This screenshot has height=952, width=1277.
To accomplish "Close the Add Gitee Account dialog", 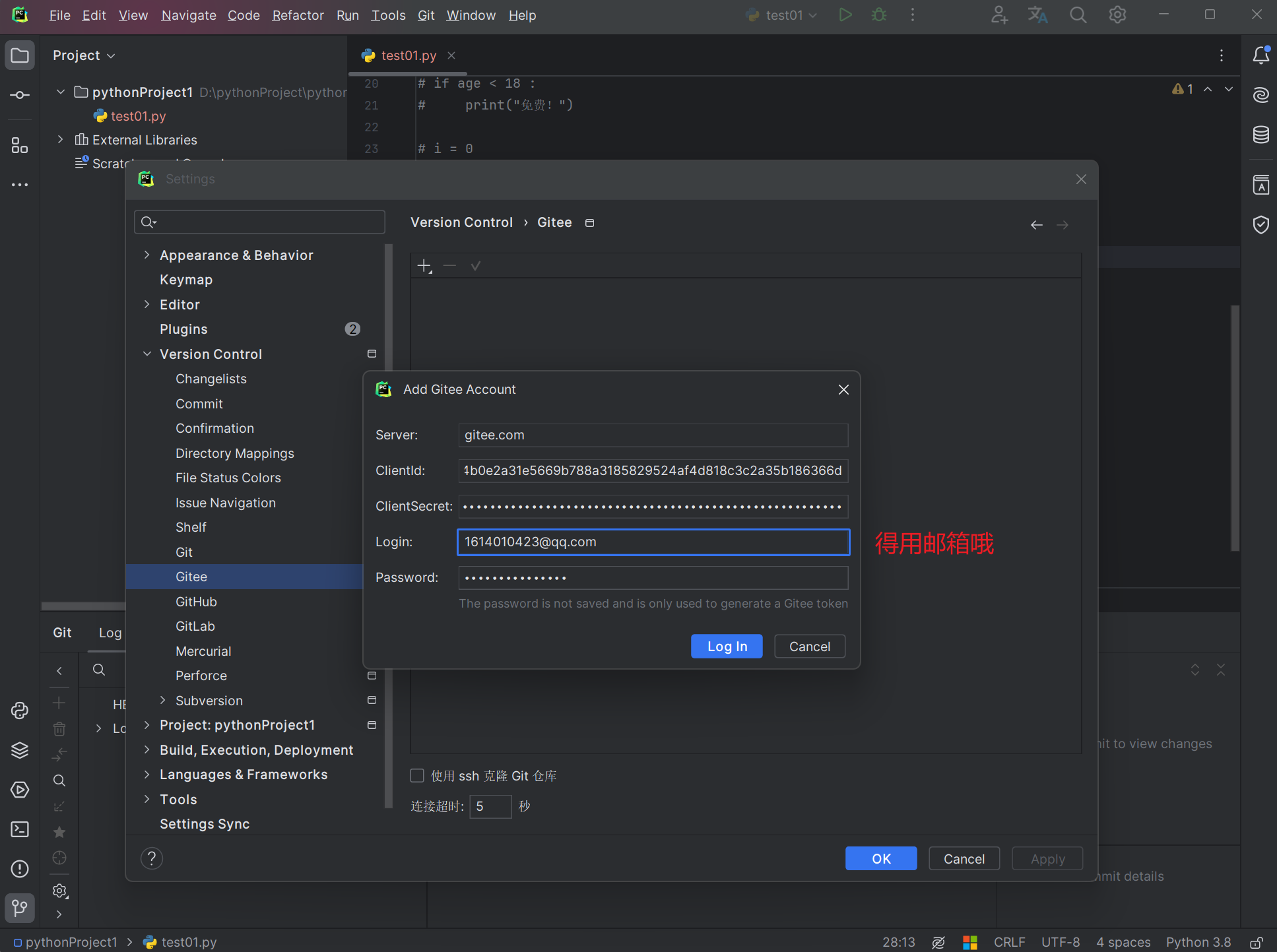I will (843, 390).
